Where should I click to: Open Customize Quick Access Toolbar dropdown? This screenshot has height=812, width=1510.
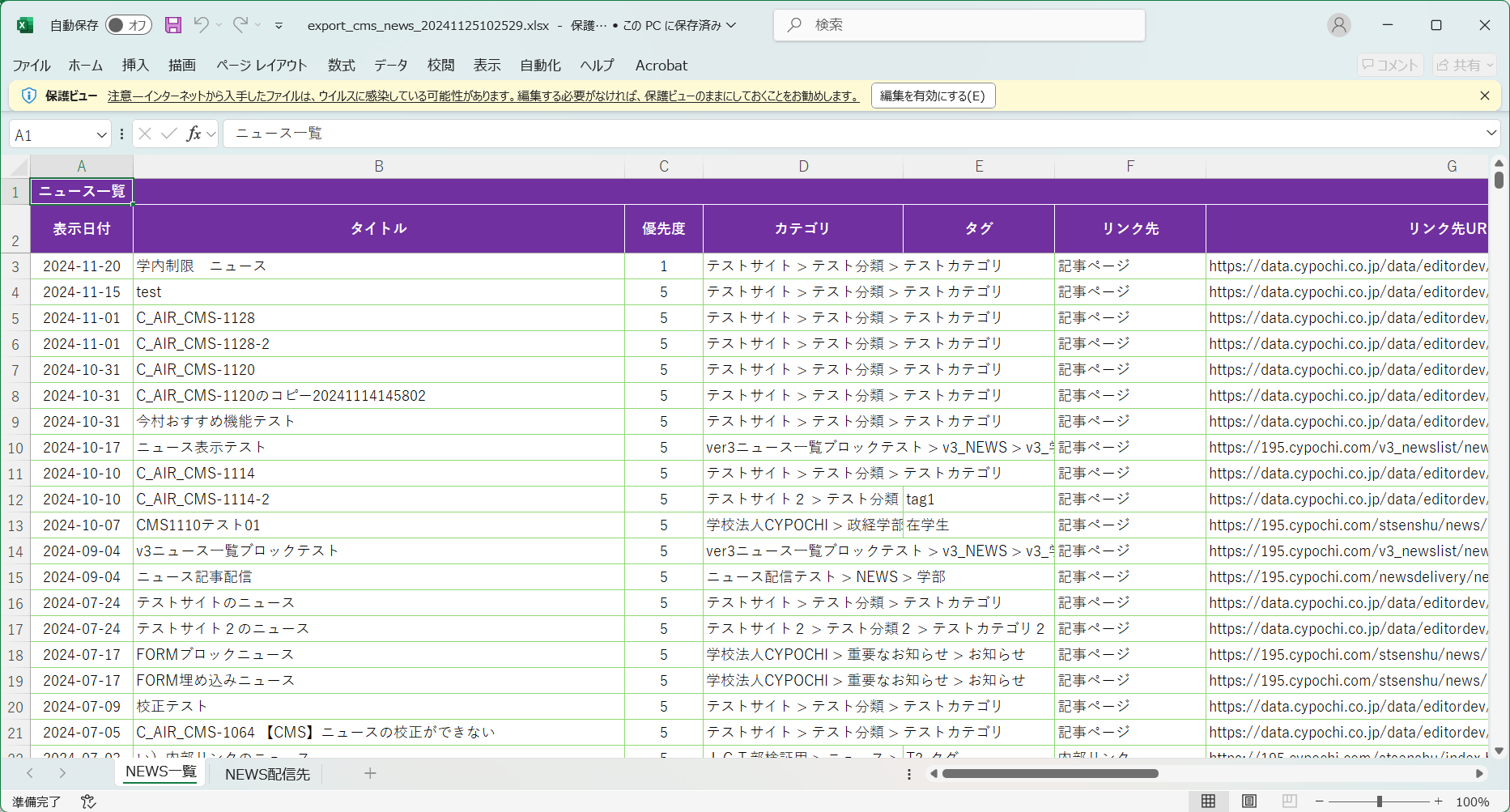click(279, 25)
